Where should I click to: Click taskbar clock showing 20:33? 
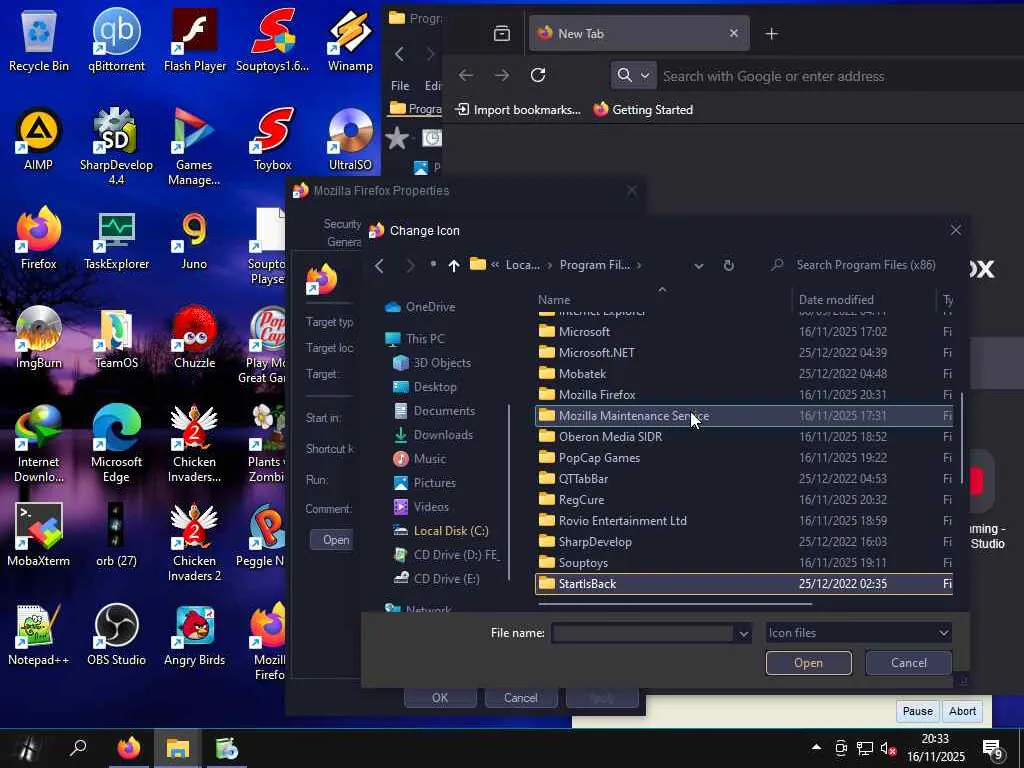pyautogui.click(x=935, y=748)
